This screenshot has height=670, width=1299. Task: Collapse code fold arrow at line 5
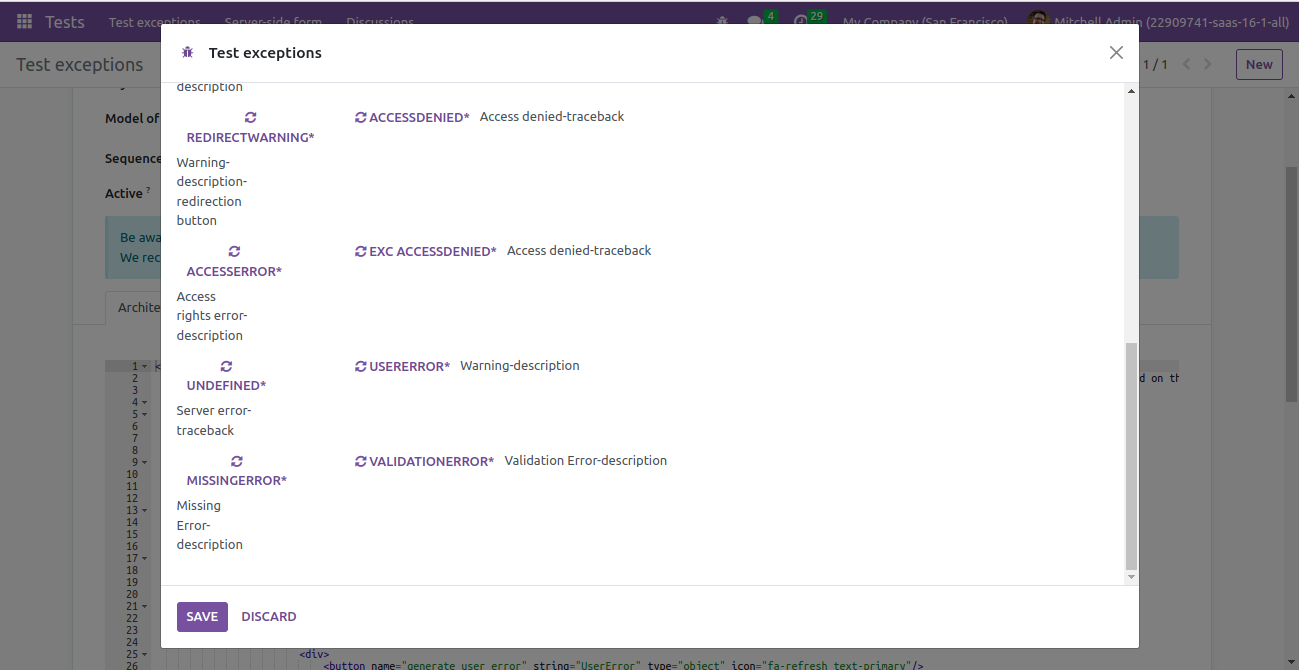[145, 414]
